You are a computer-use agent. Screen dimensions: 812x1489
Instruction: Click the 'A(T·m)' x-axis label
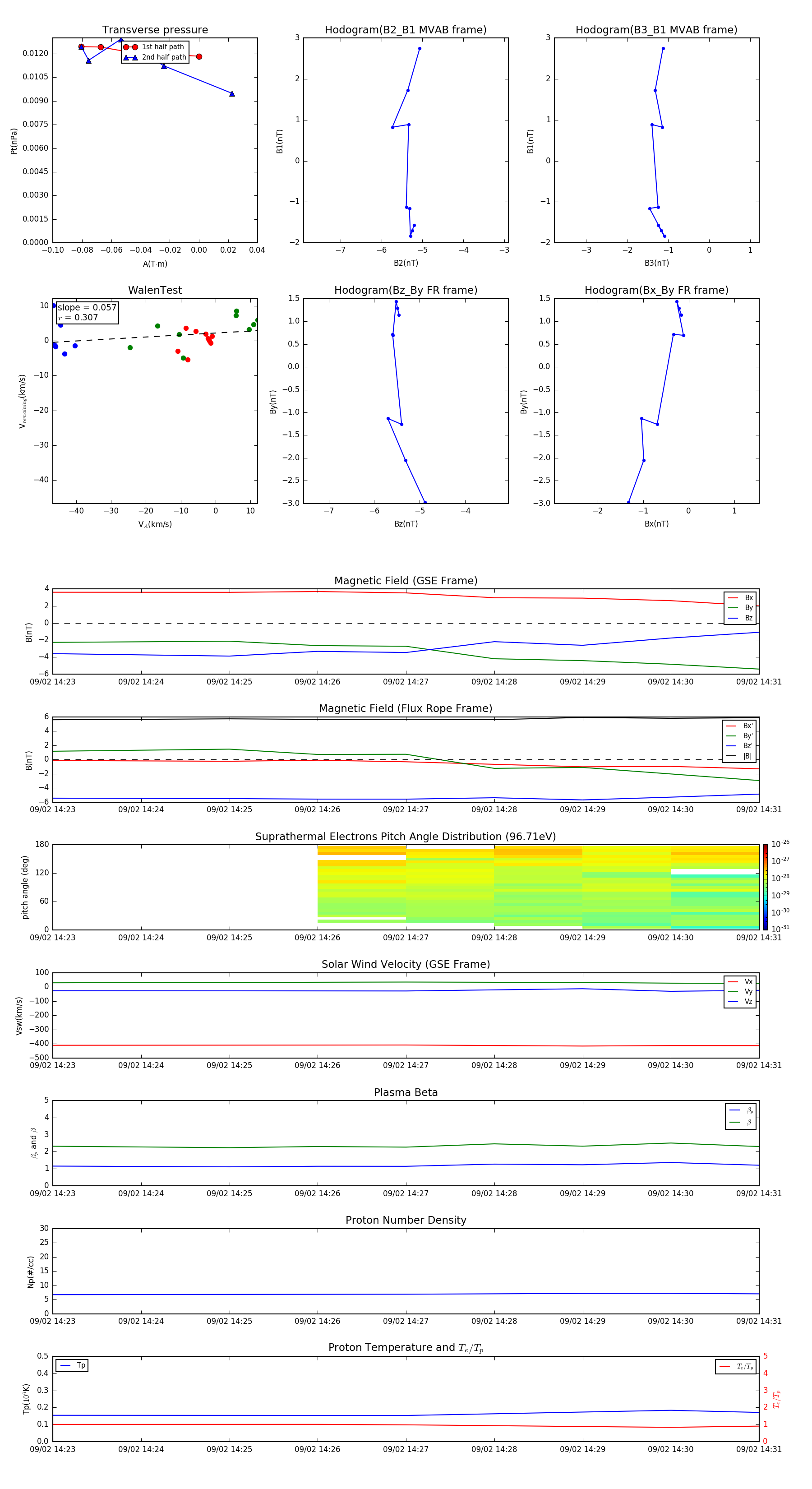coord(155,264)
